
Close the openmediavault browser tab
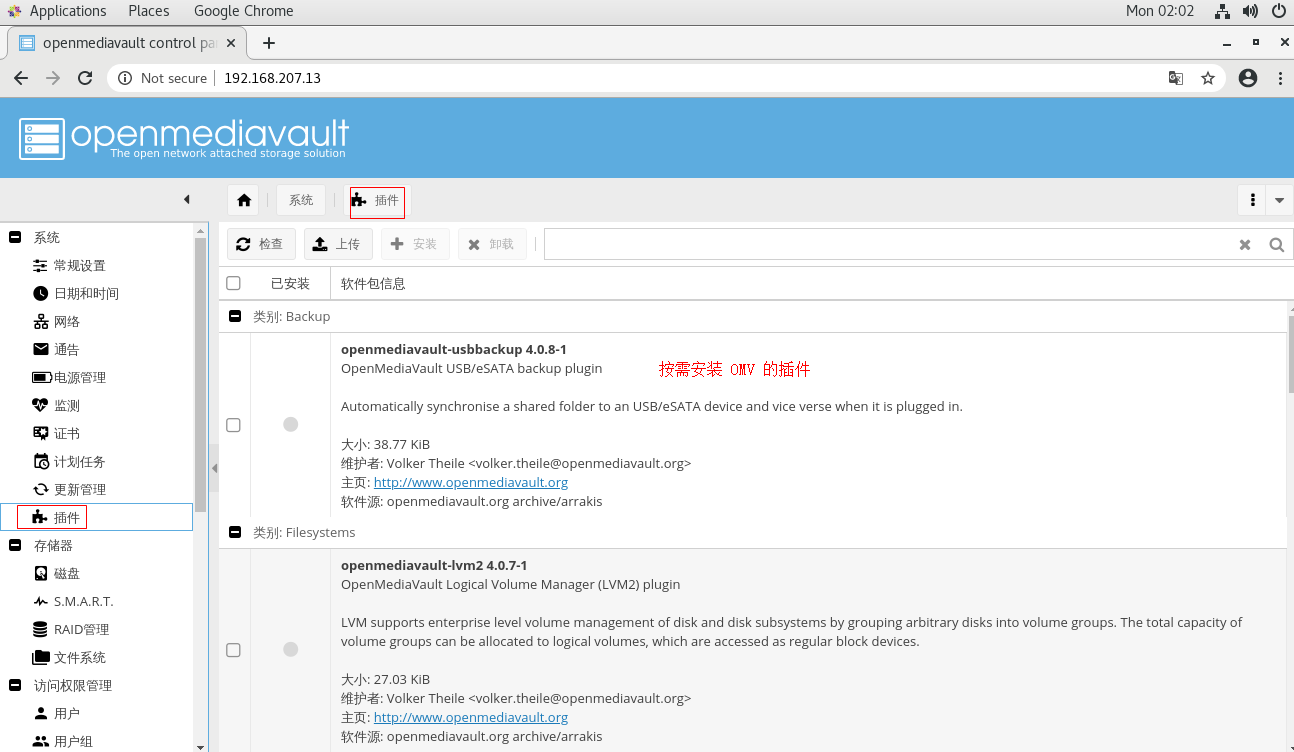[x=231, y=43]
